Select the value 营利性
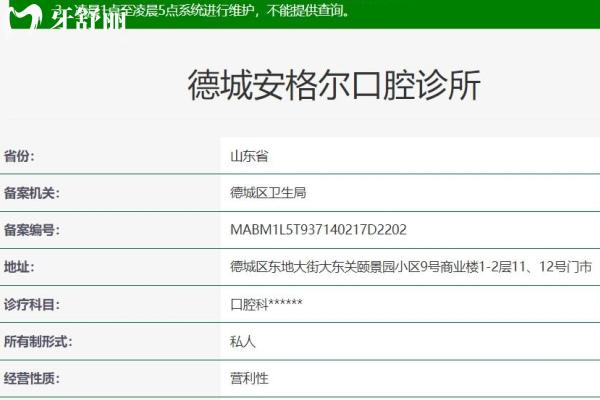The height and width of the screenshot is (400, 600). coord(249,379)
